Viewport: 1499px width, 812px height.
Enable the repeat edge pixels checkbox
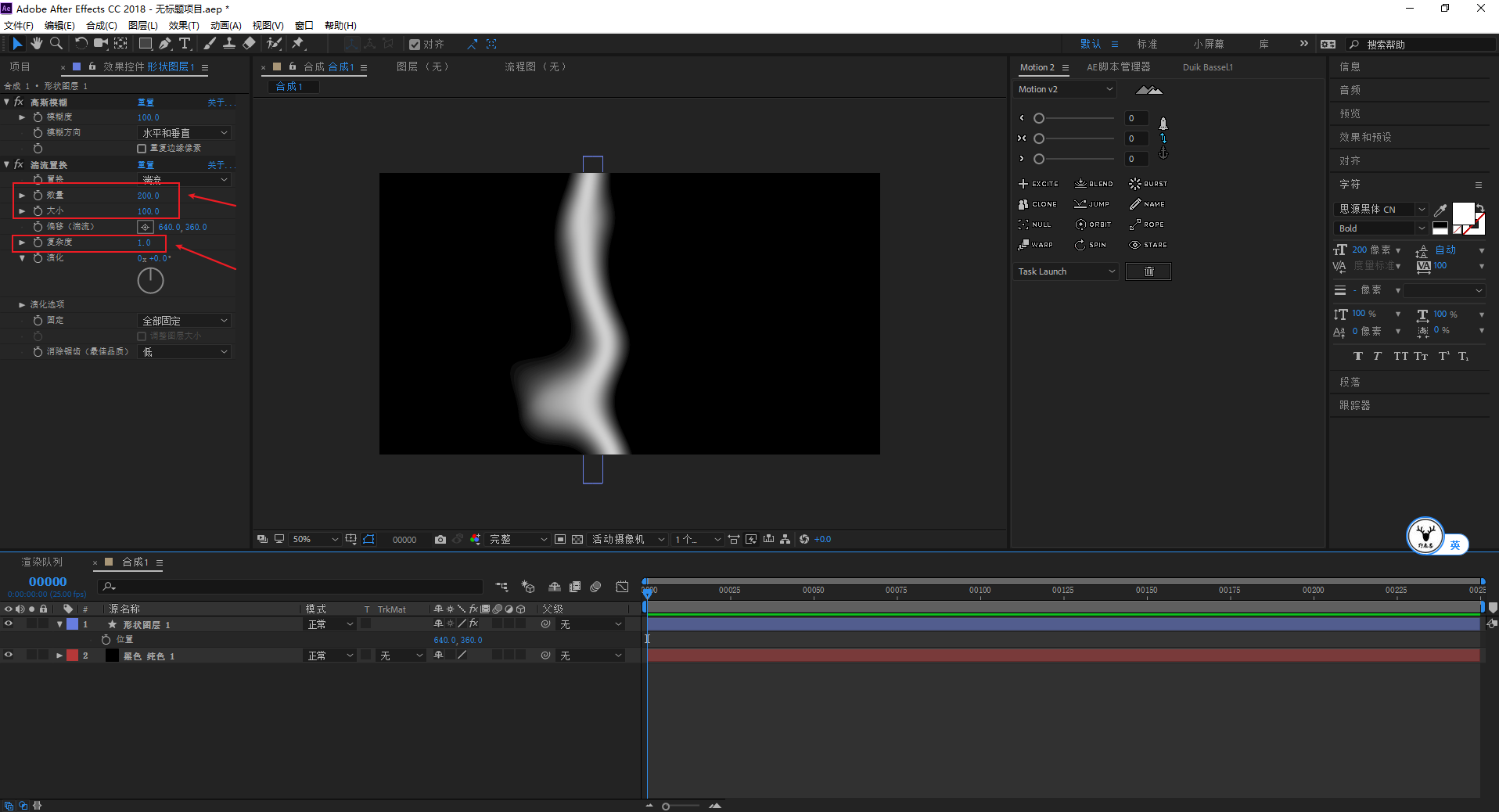tap(142, 149)
